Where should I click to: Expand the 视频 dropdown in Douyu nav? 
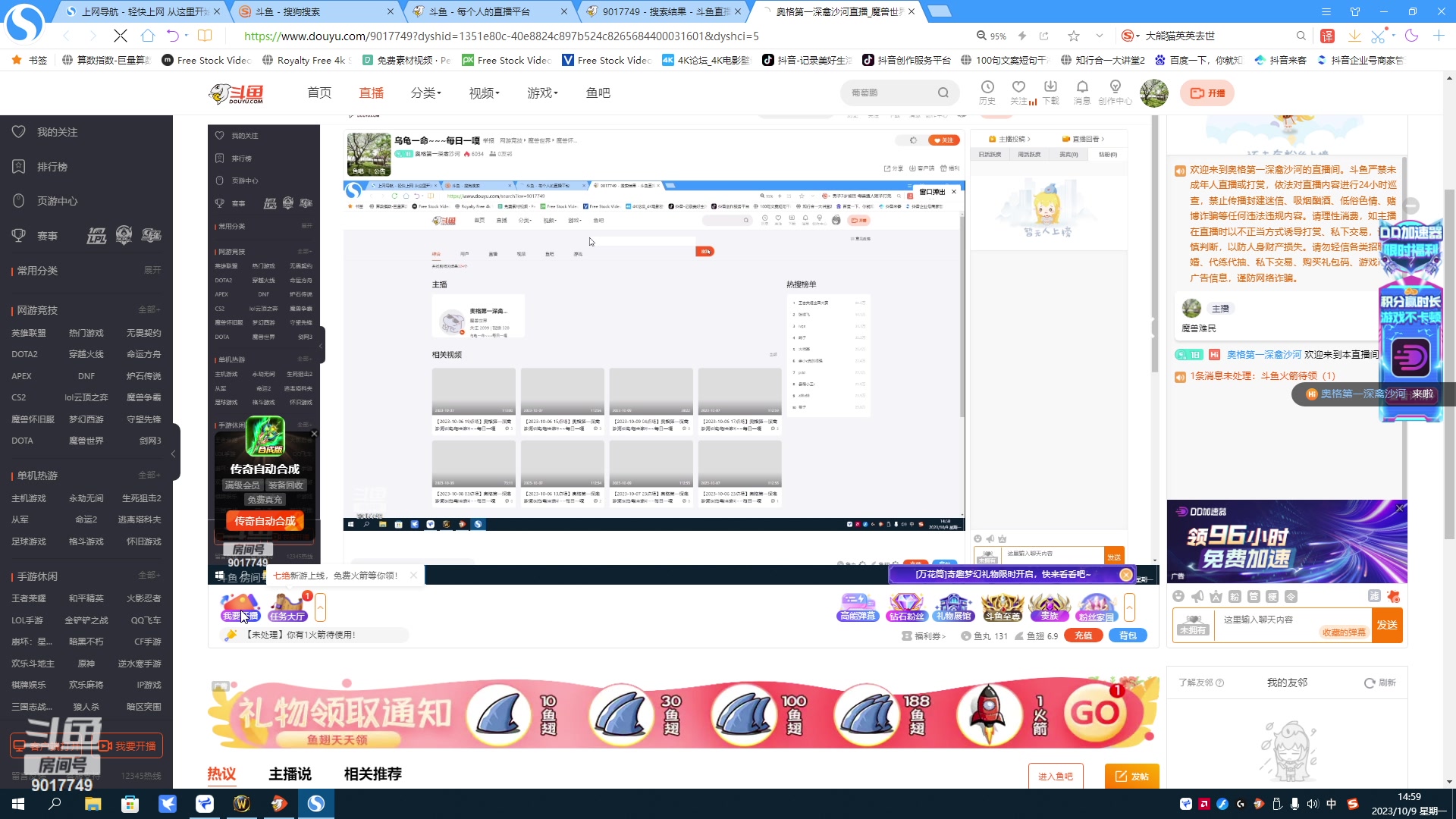[485, 93]
